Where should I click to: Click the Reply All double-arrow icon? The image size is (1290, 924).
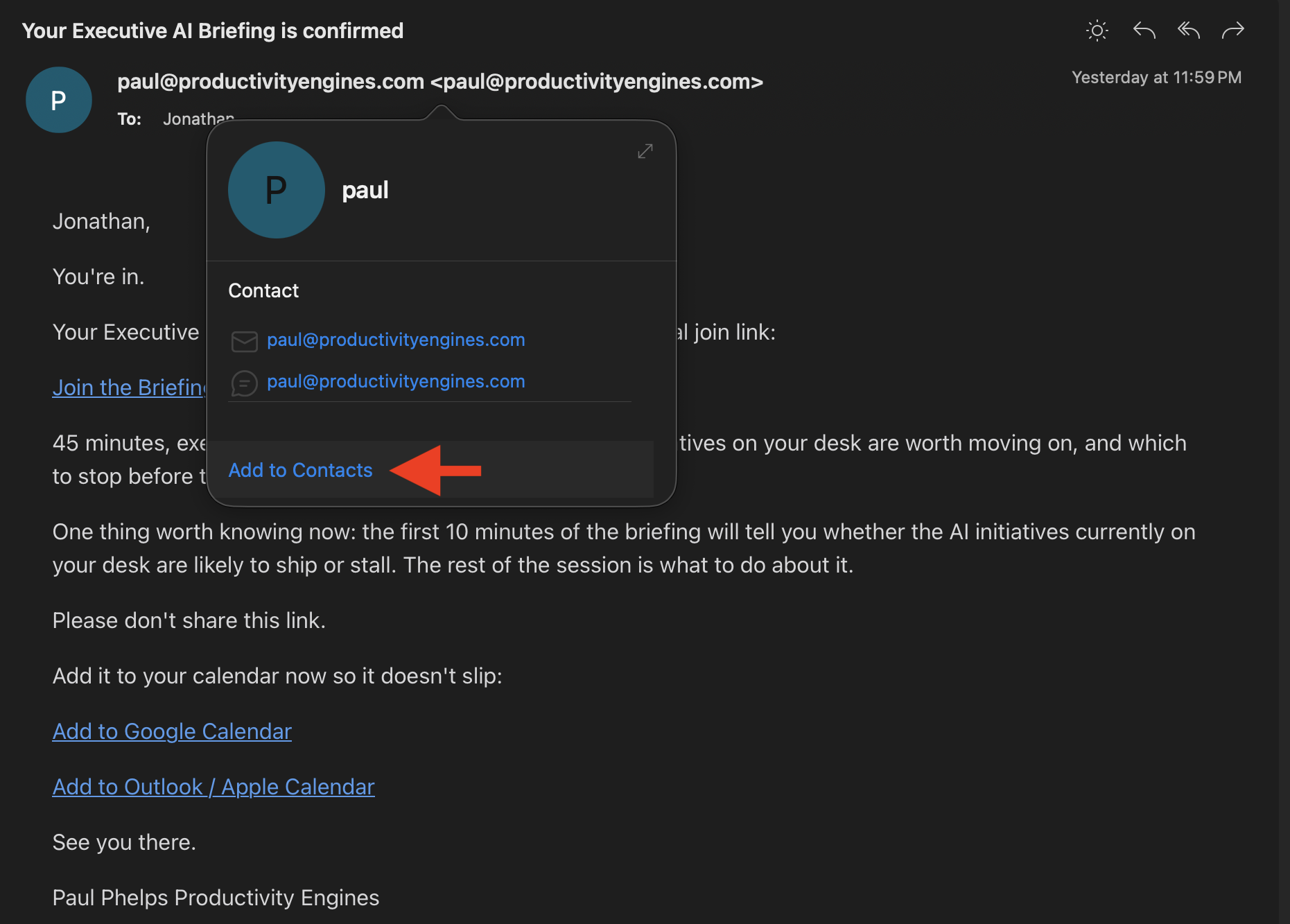(1189, 30)
